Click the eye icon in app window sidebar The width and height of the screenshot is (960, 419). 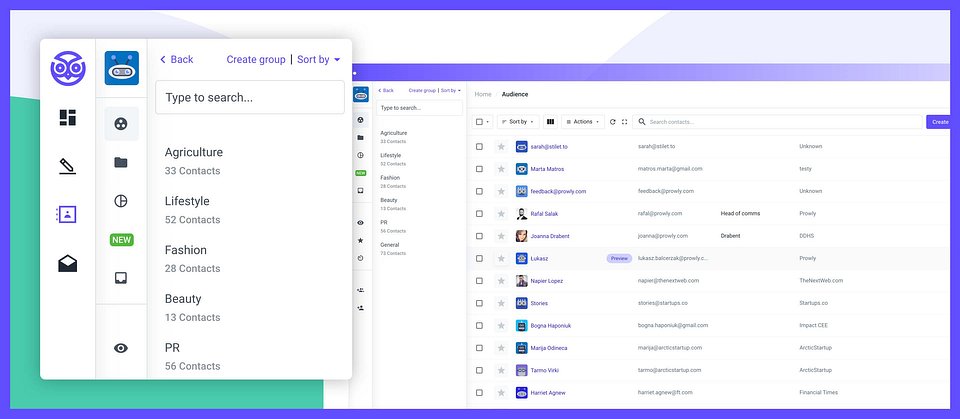pos(361,223)
